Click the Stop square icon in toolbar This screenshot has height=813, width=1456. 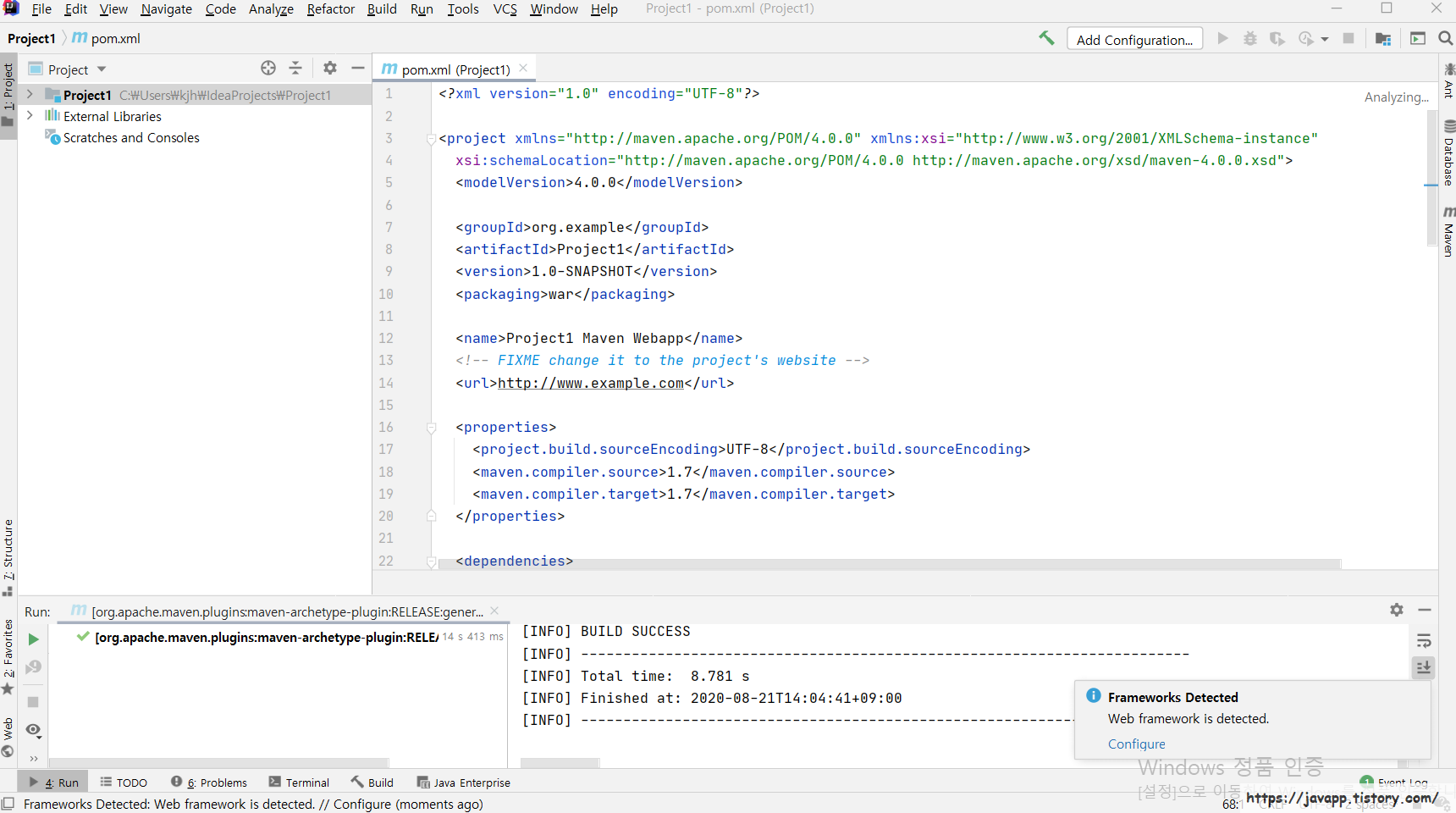click(1348, 38)
